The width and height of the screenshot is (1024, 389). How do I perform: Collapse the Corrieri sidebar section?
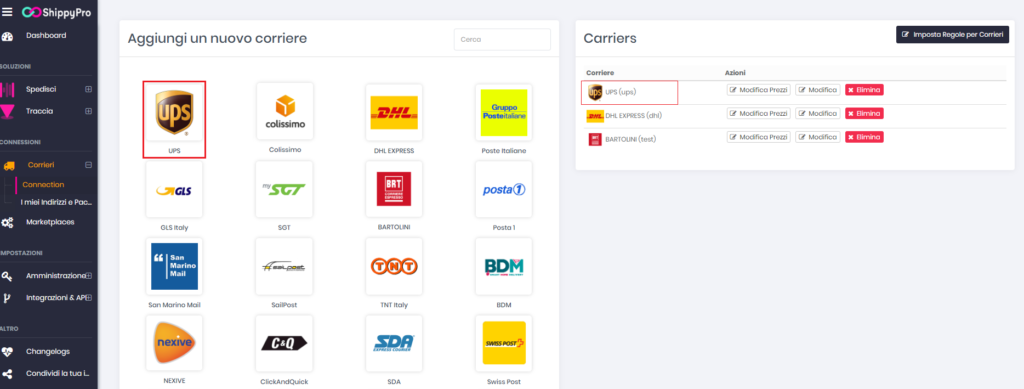(88, 165)
